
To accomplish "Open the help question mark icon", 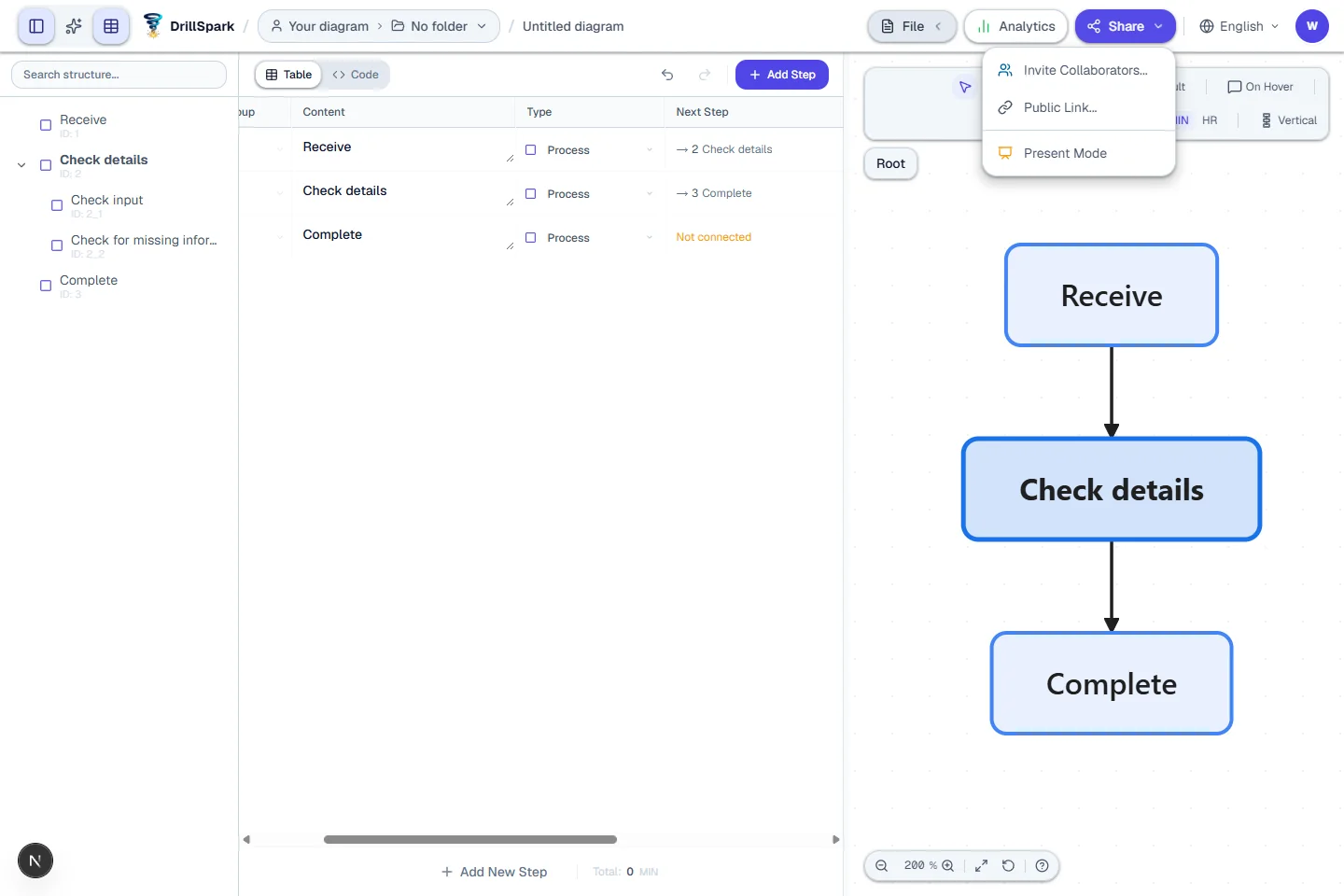I will tap(1043, 866).
